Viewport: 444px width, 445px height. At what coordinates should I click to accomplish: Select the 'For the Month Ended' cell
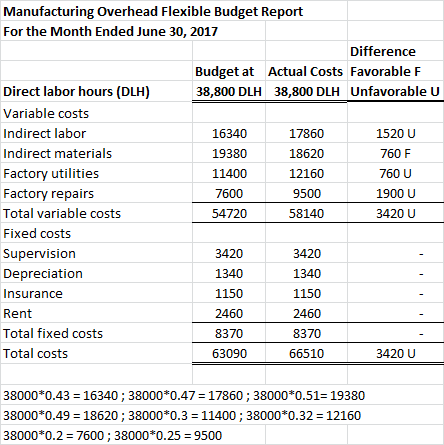click(133, 31)
